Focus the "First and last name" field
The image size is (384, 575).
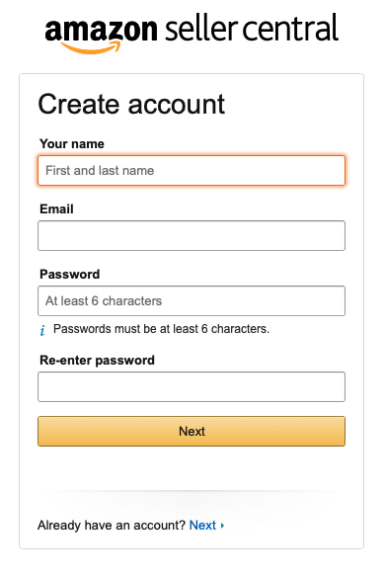(191, 171)
